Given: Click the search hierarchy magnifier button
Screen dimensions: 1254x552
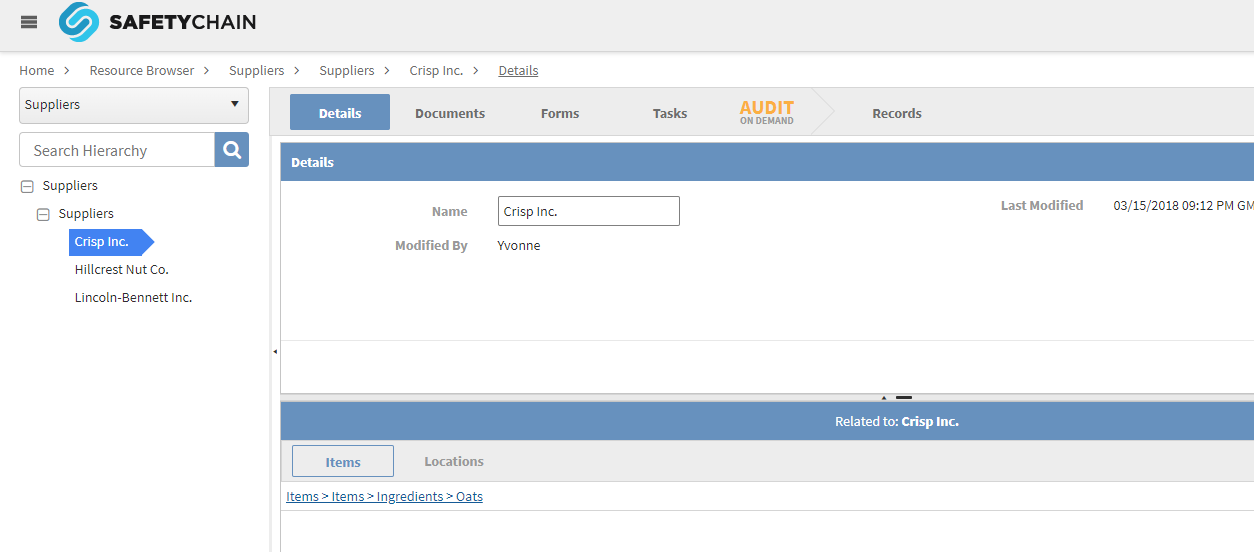Looking at the screenshot, I should tap(232, 150).
